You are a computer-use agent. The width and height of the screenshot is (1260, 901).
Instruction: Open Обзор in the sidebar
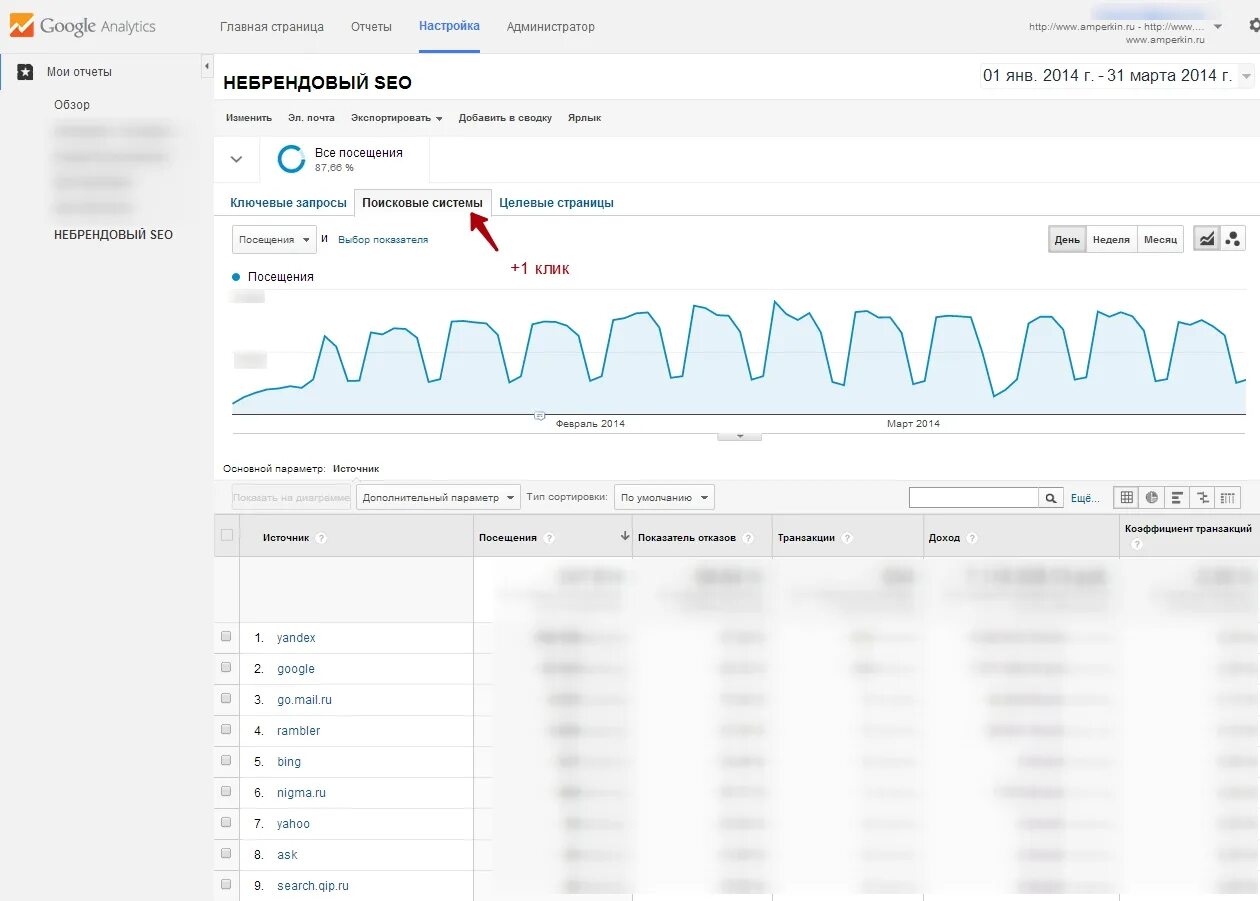click(72, 105)
